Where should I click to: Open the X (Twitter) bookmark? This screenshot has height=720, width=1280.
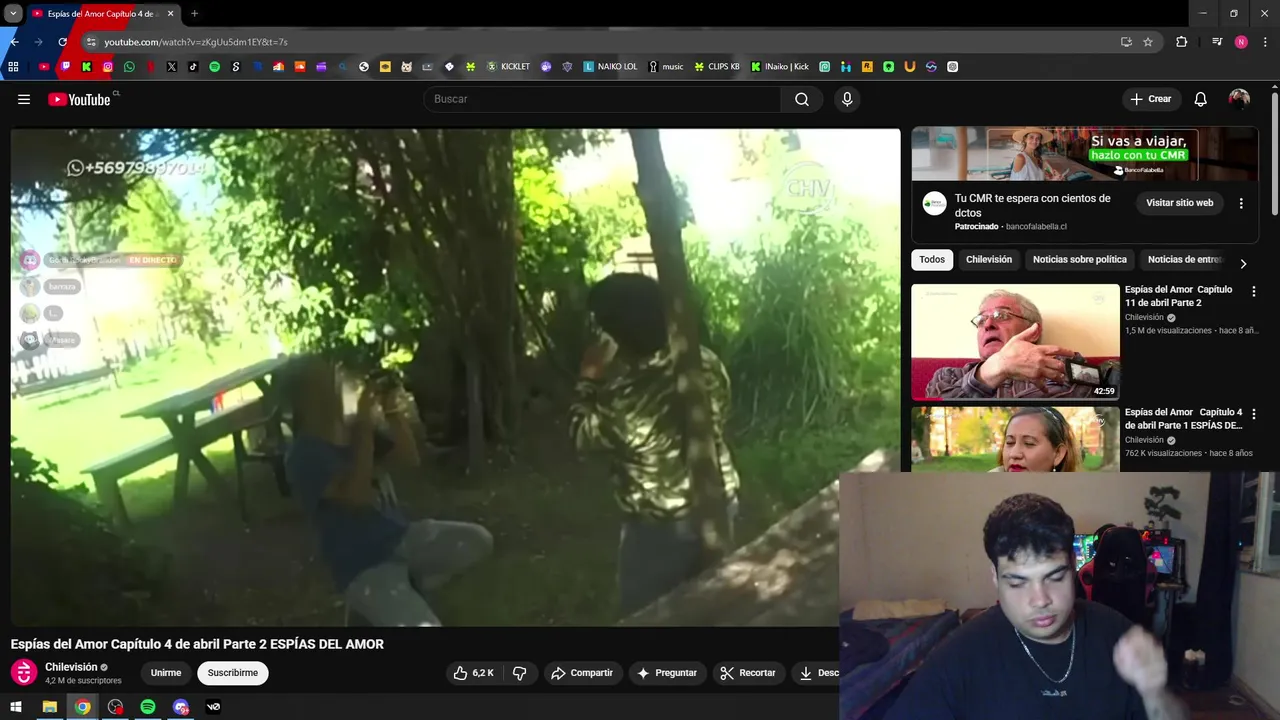click(172, 67)
